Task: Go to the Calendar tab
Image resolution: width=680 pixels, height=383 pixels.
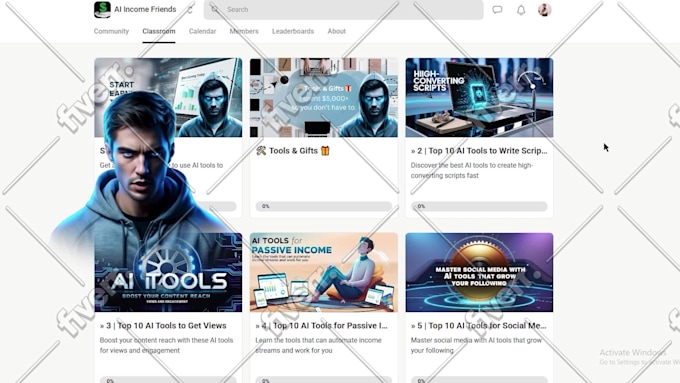Action: [202, 31]
